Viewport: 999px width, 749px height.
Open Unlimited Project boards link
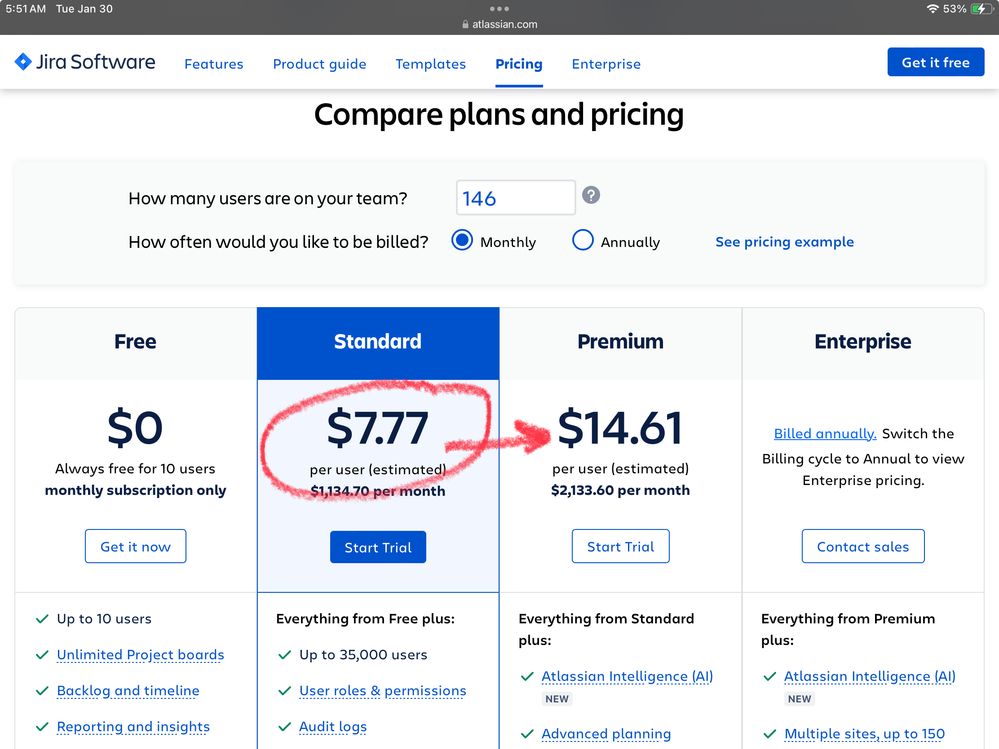click(x=140, y=655)
